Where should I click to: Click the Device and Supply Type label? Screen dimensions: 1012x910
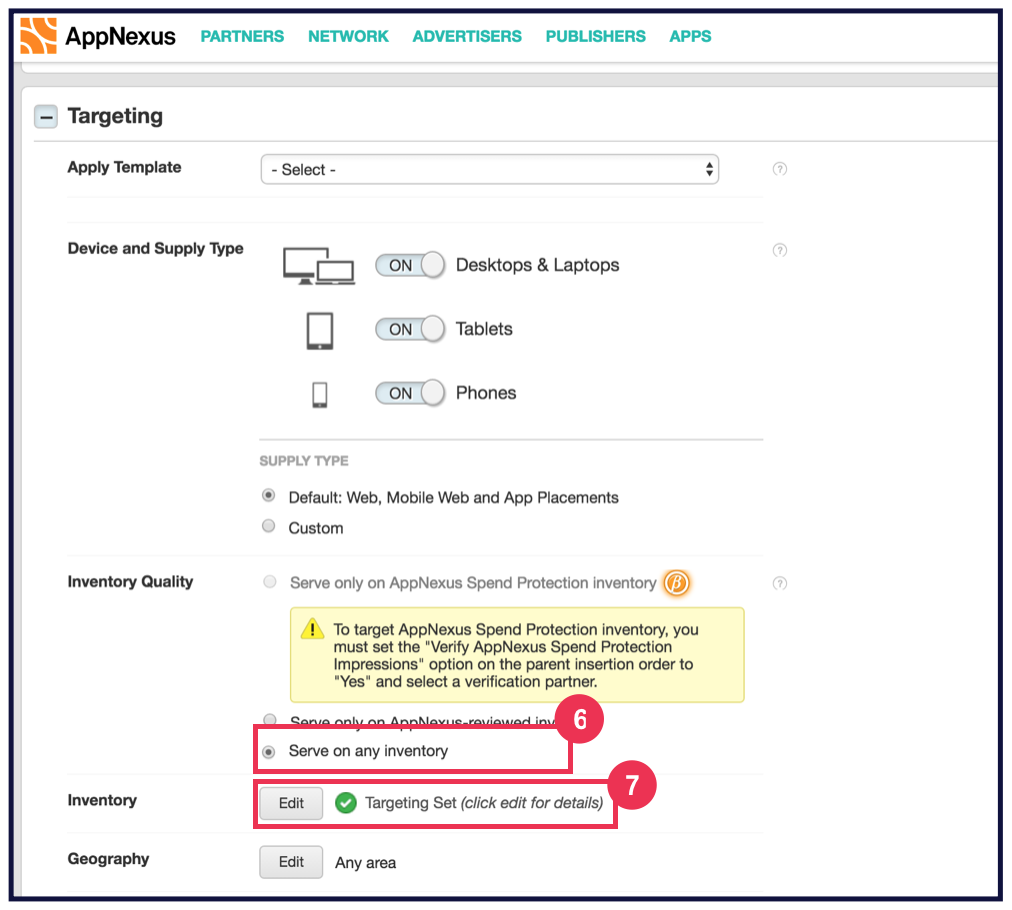156,248
